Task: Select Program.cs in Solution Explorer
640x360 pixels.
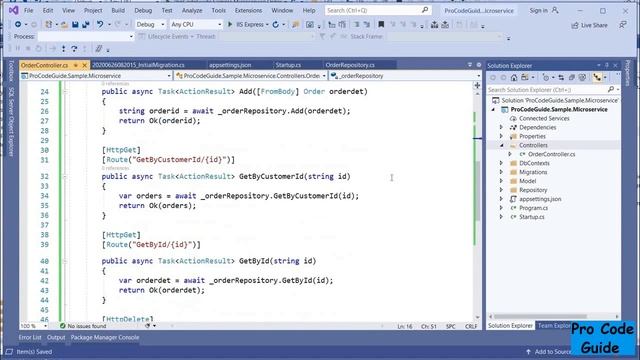Action: [x=533, y=208]
